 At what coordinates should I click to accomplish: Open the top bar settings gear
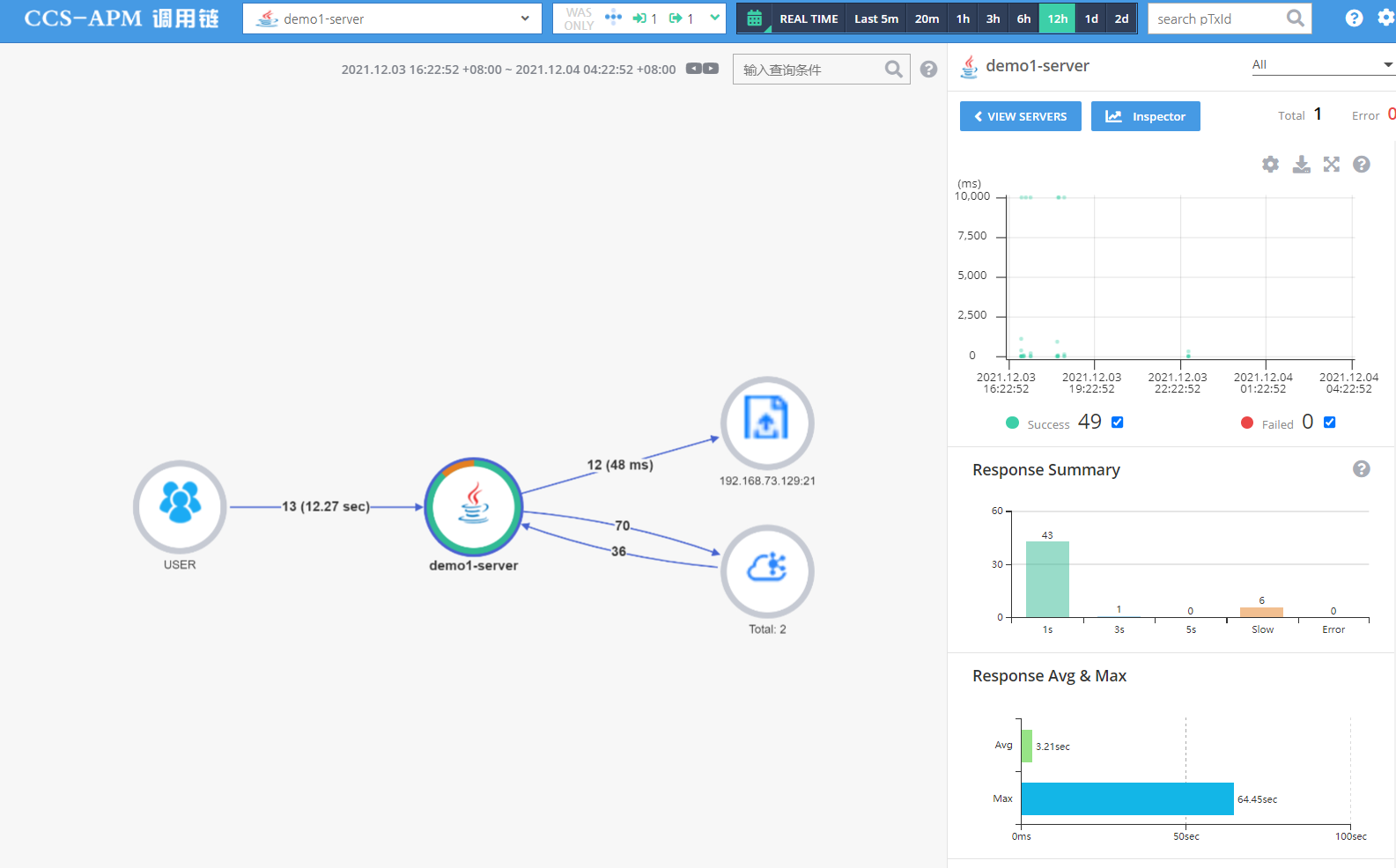[x=1386, y=18]
